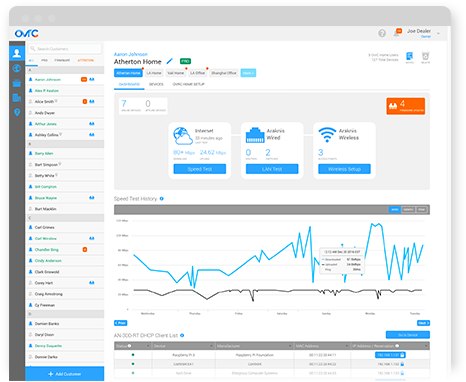Open the Device column filter dropdown
The width and height of the screenshot is (466, 382).
211,346
